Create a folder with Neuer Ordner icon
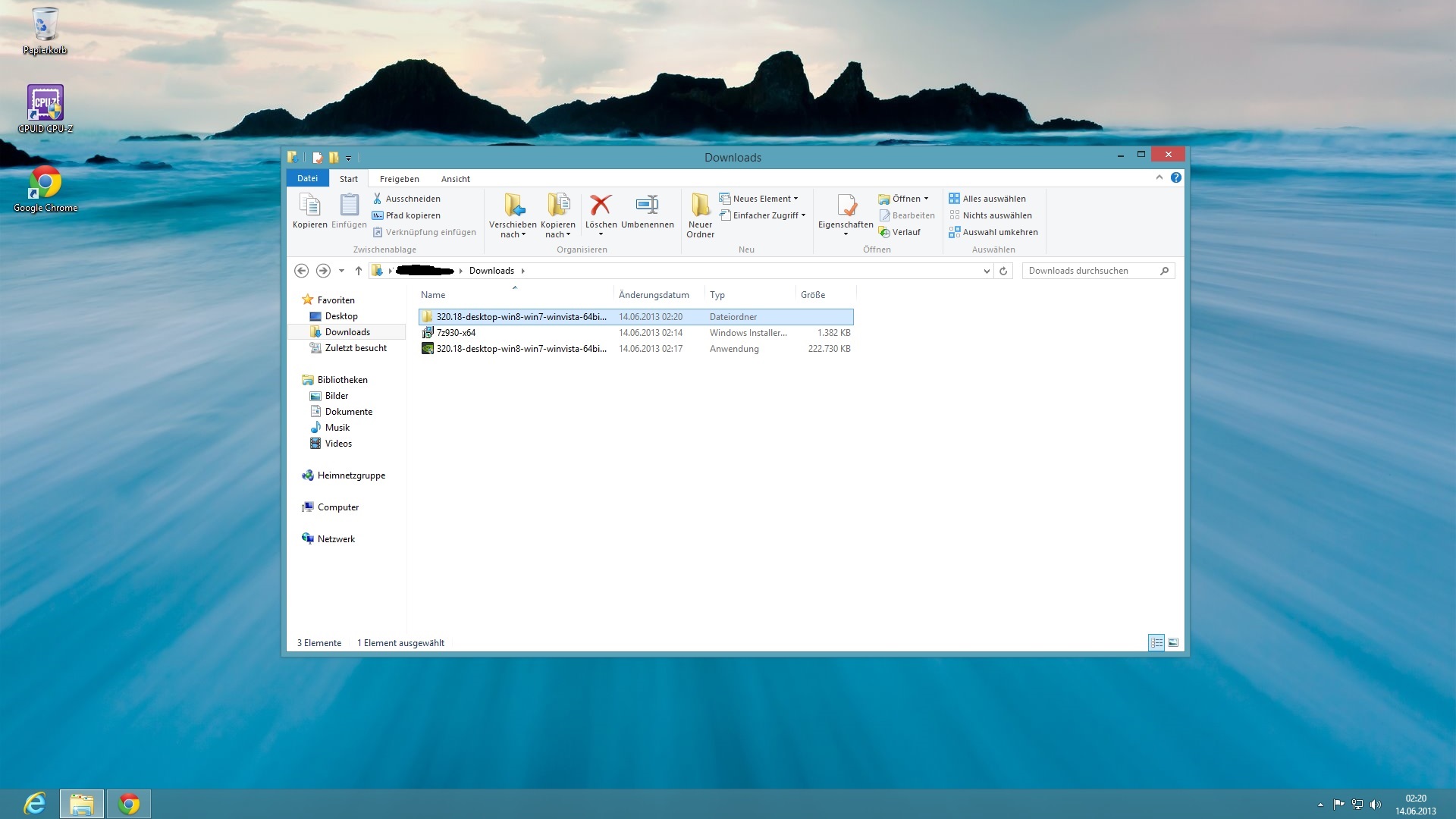The width and height of the screenshot is (1456, 819). coord(700,205)
